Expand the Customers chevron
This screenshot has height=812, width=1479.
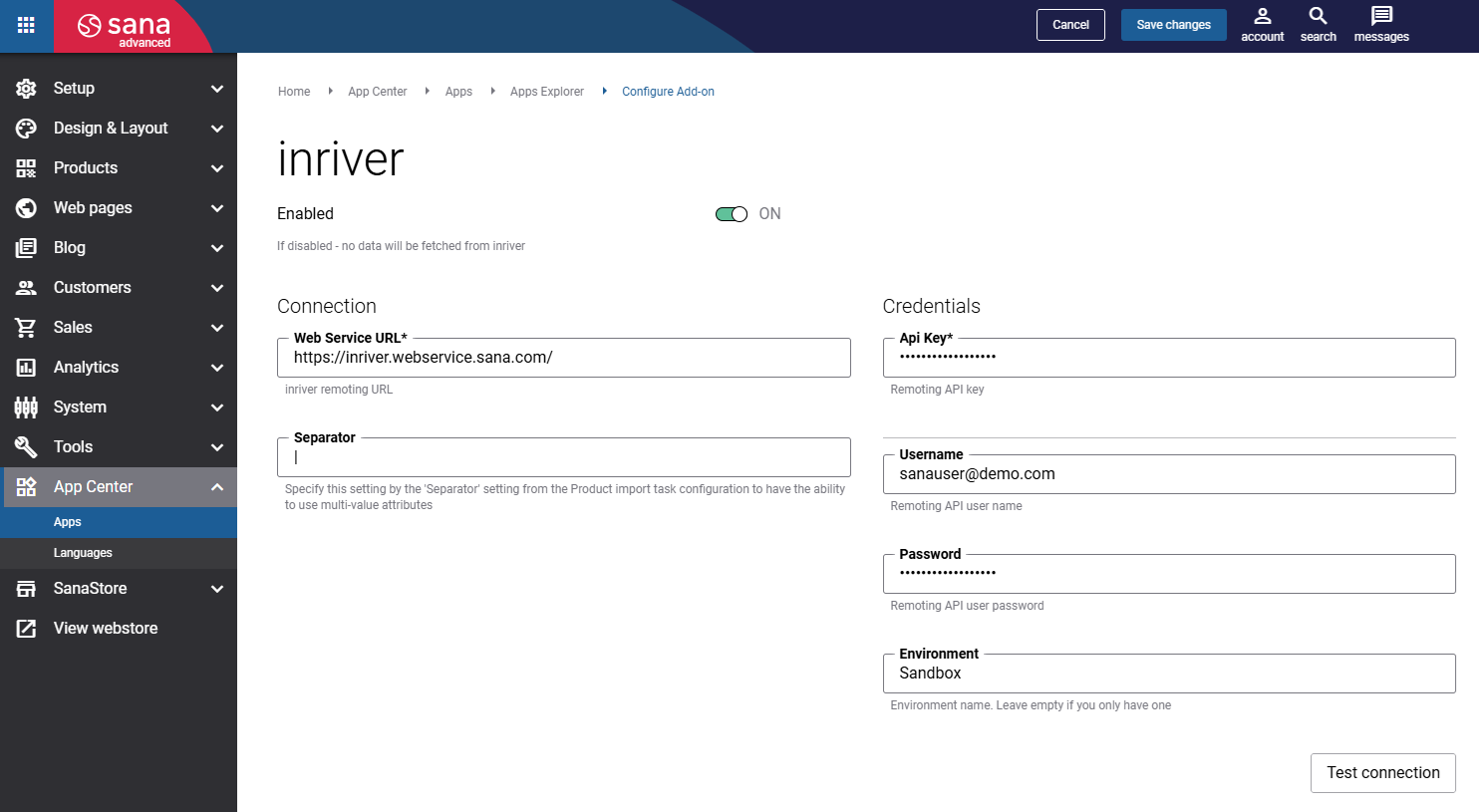[x=217, y=288]
